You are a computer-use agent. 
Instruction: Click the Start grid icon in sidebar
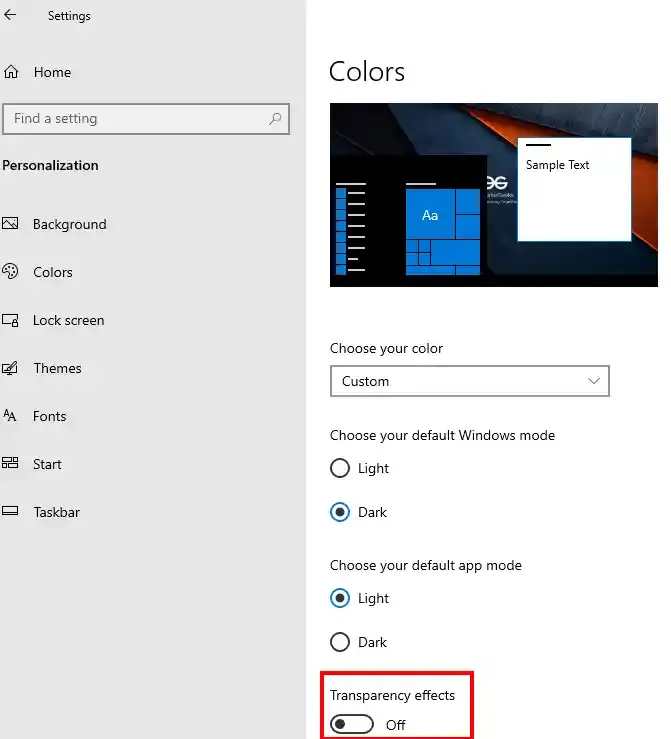coord(11,464)
